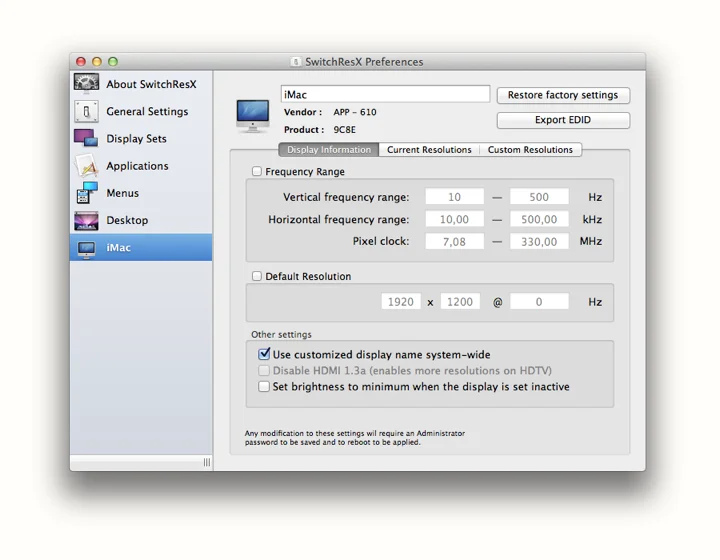Click the display name field containing iMac
Image resolution: width=720 pixels, height=560 pixels.
click(385, 94)
